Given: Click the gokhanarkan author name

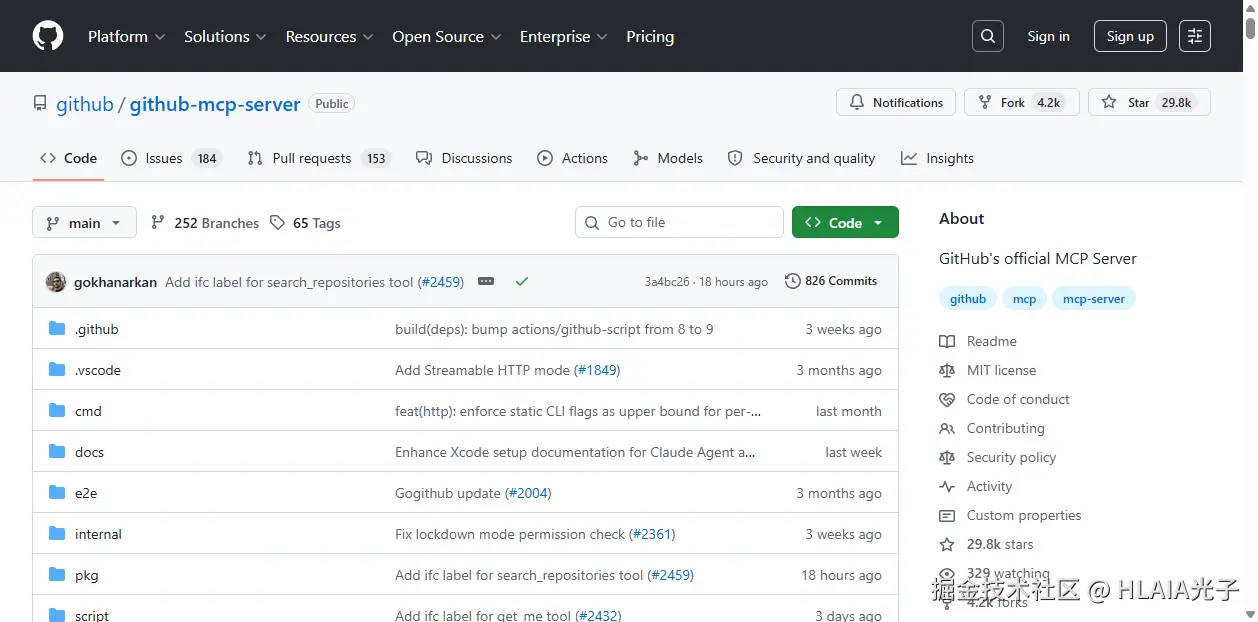Looking at the screenshot, I should 115,282.
